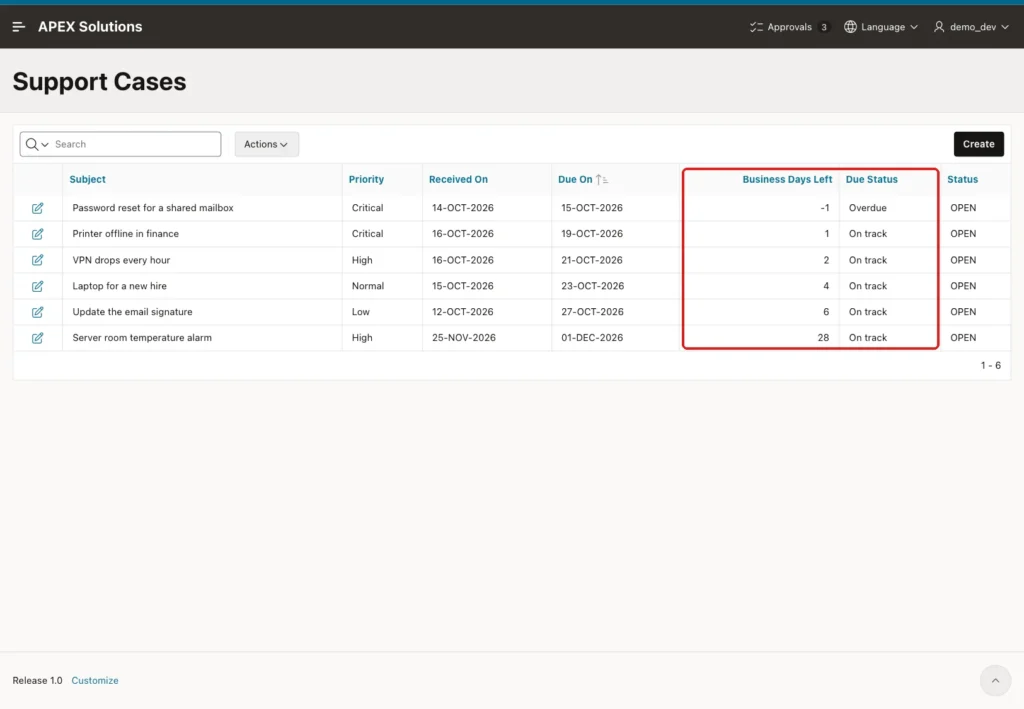The height and width of the screenshot is (709, 1024).
Task: Open the search column selector magnifier
Action: [37, 144]
